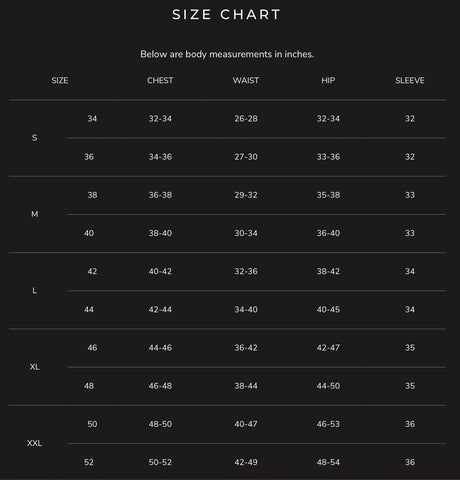
Task: Click the waist value 42-49
Action: point(246,462)
